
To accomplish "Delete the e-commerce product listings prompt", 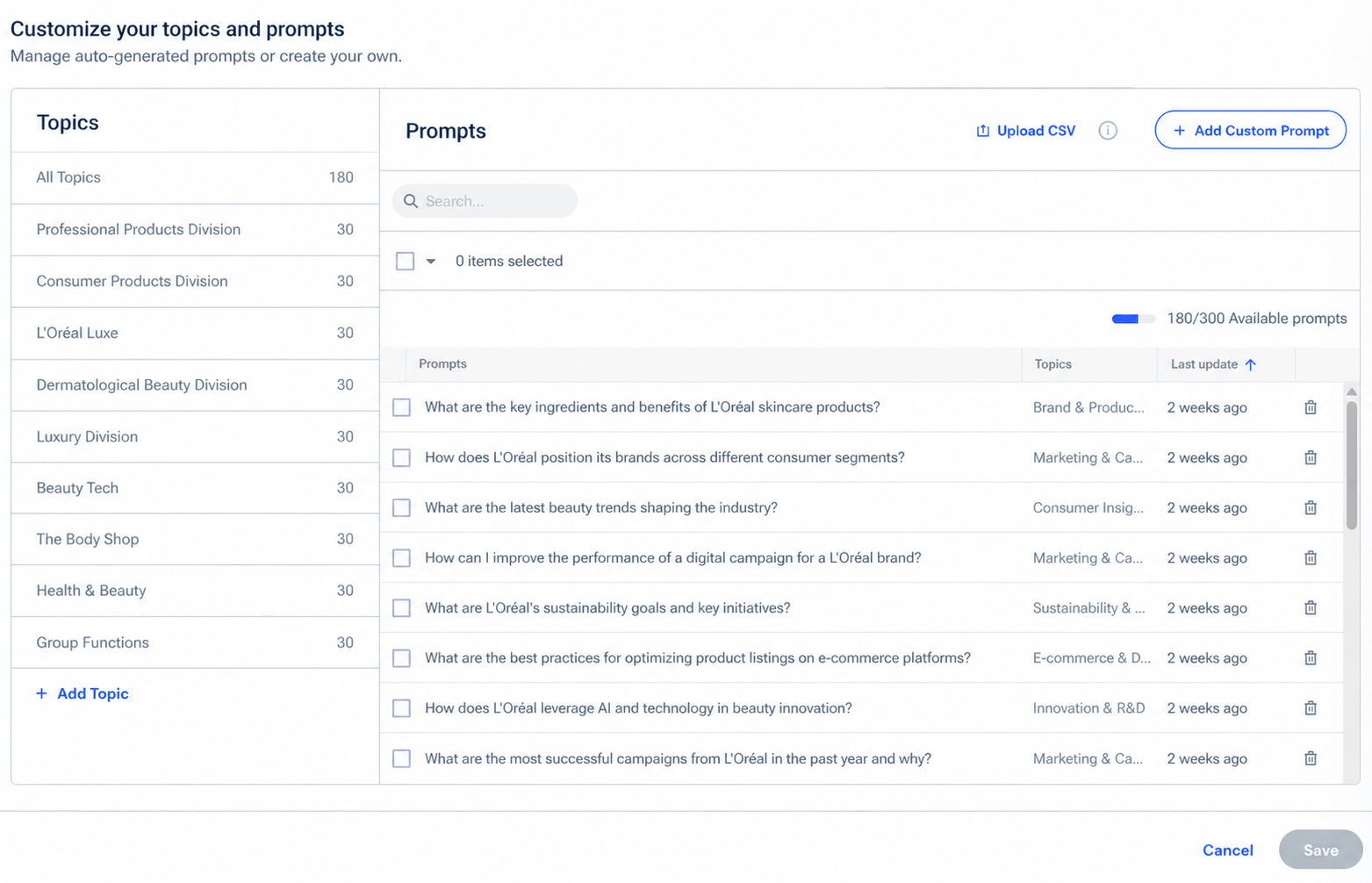I will tap(1311, 657).
